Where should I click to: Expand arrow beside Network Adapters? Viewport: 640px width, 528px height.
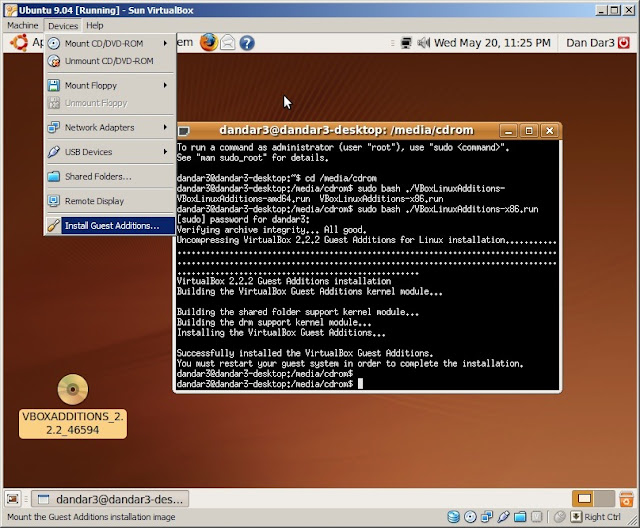[x=165, y=127]
